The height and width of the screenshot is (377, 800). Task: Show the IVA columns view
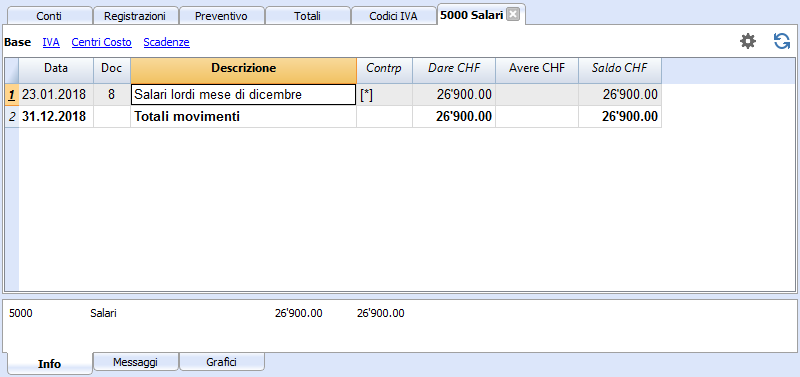point(51,42)
